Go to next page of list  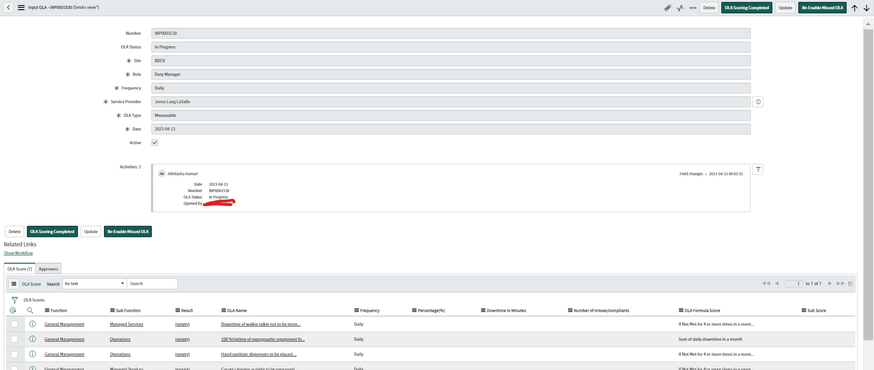coord(829,284)
